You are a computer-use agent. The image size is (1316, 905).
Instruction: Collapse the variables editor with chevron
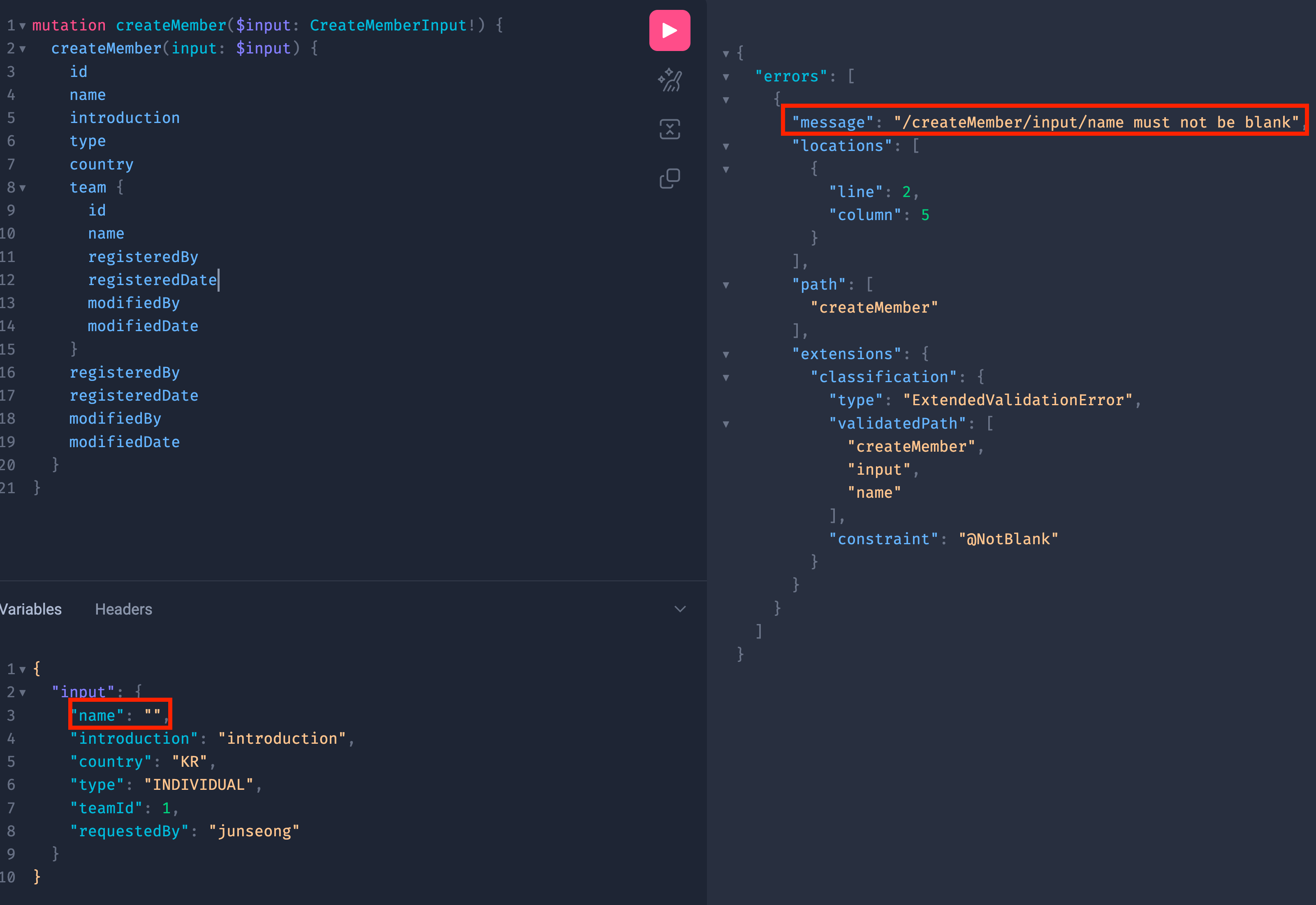(679, 609)
